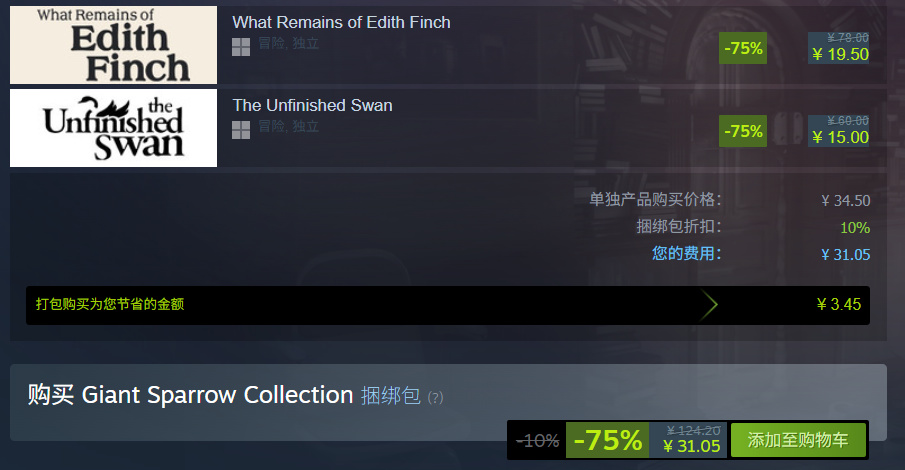The width and height of the screenshot is (905, 470).
Task: Click the crossed-out -10% bundle badge
Action: [x=537, y=441]
